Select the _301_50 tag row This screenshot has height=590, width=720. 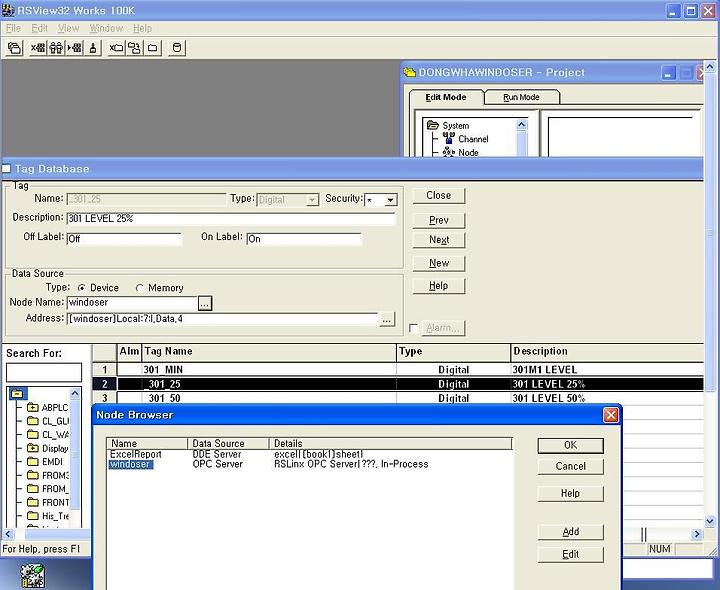pyautogui.click(x=398, y=398)
